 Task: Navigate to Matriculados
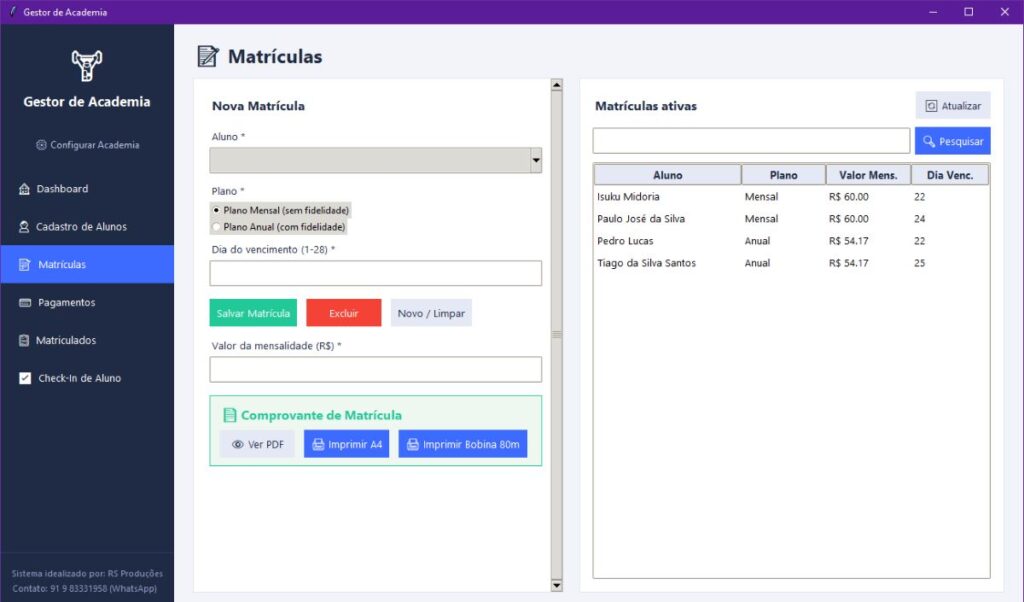coord(87,340)
